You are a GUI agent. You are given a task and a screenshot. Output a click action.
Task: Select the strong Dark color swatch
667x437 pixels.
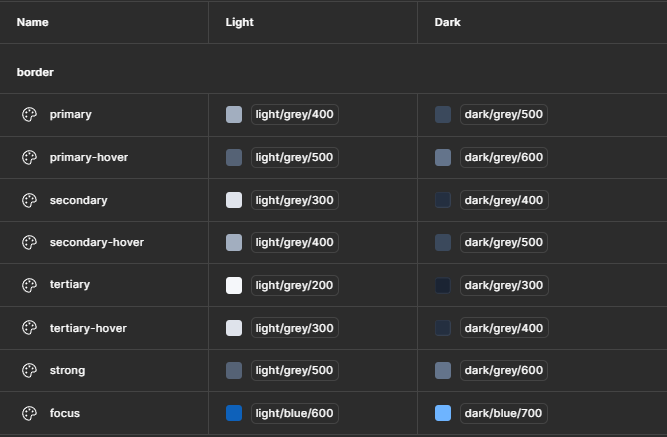coord(443,370)
